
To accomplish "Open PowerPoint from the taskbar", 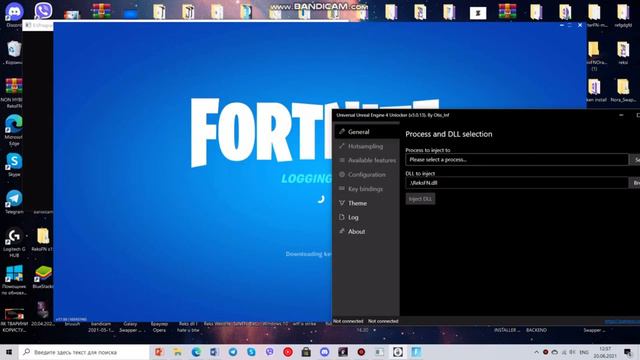I will click(x=159, y=352).
